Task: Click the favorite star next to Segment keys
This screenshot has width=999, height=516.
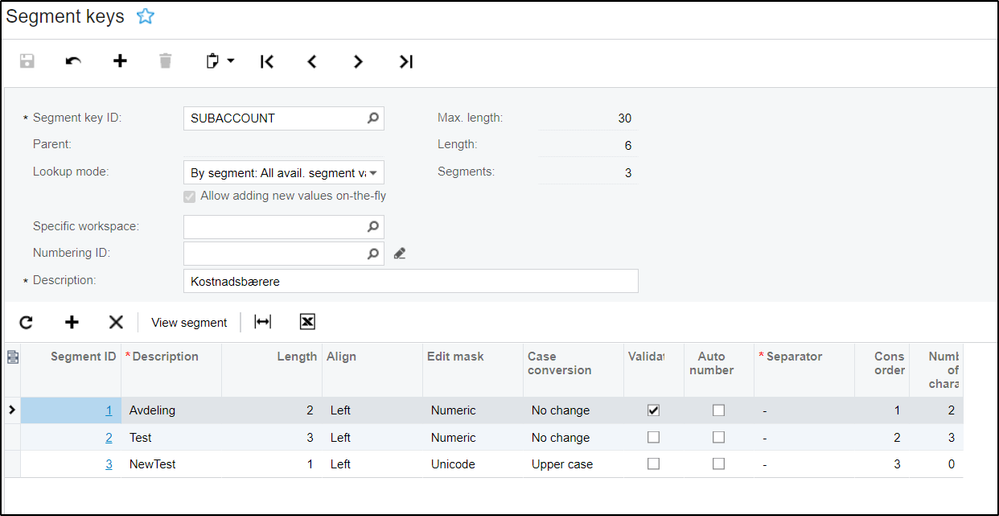Action: (145, 16)
